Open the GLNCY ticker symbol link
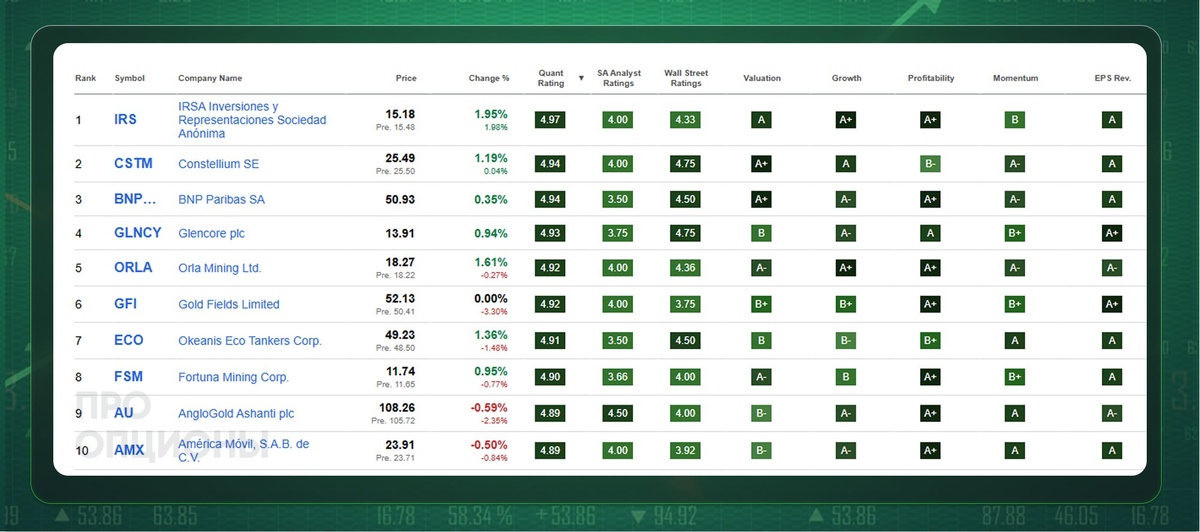1200x532 pixels. 137,233
